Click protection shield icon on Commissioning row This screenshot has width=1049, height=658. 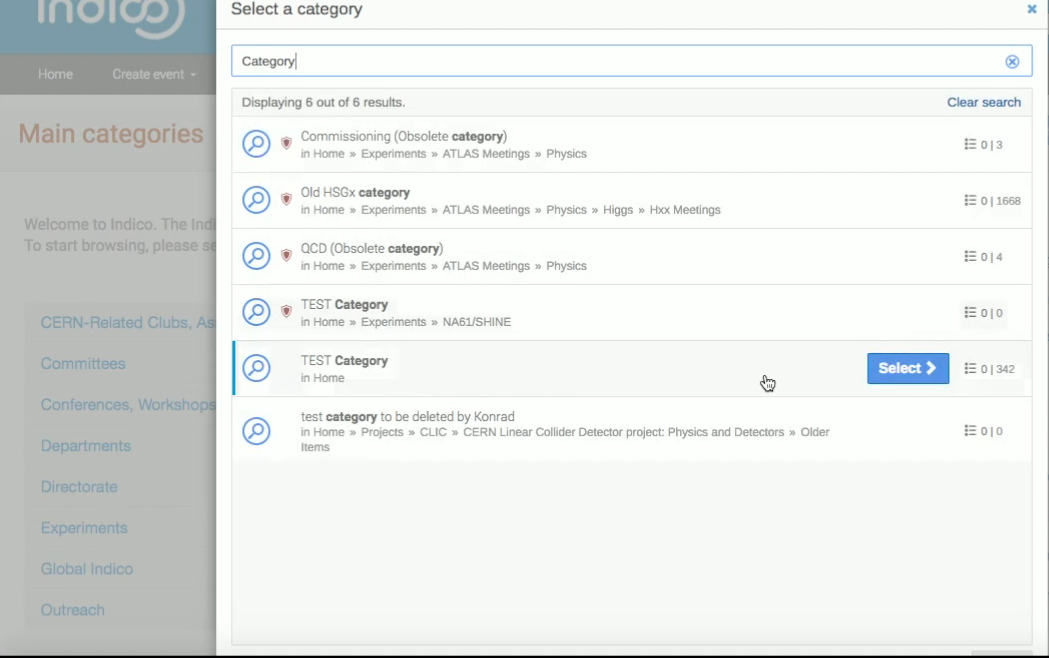286,143
